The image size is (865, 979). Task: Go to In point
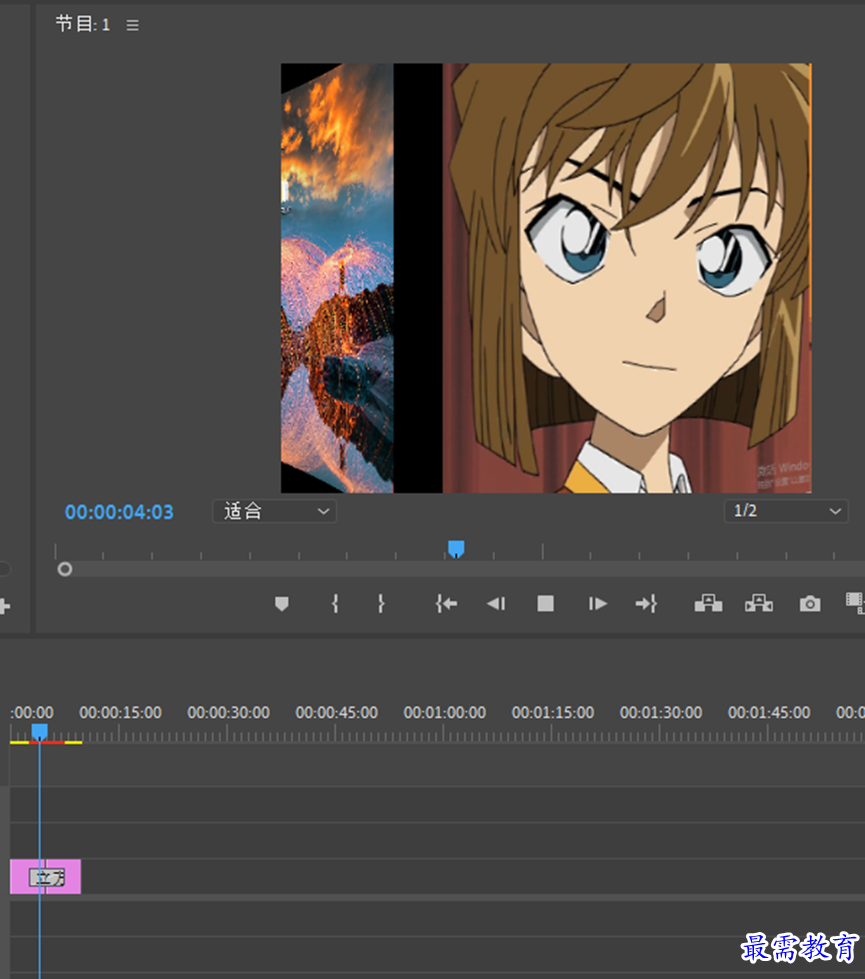tap(447, 604)
